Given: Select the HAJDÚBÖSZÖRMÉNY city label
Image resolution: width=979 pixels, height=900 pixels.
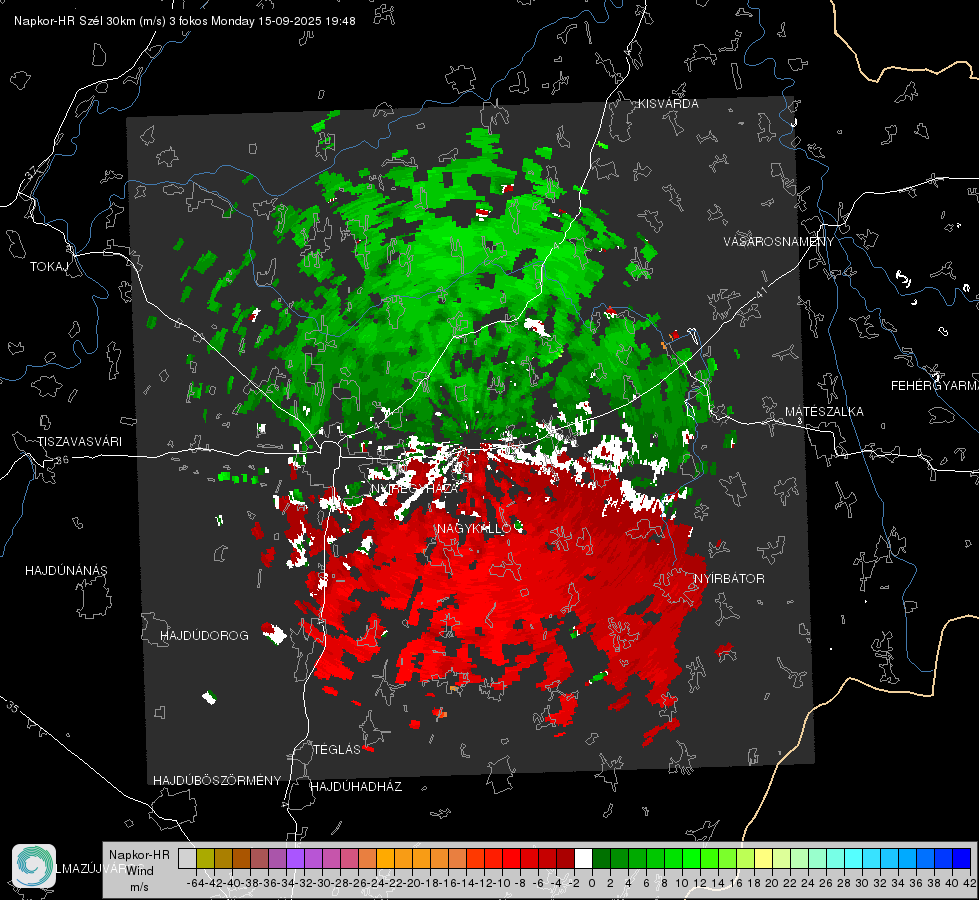Looking at the screenshot, I should point(217,781).
